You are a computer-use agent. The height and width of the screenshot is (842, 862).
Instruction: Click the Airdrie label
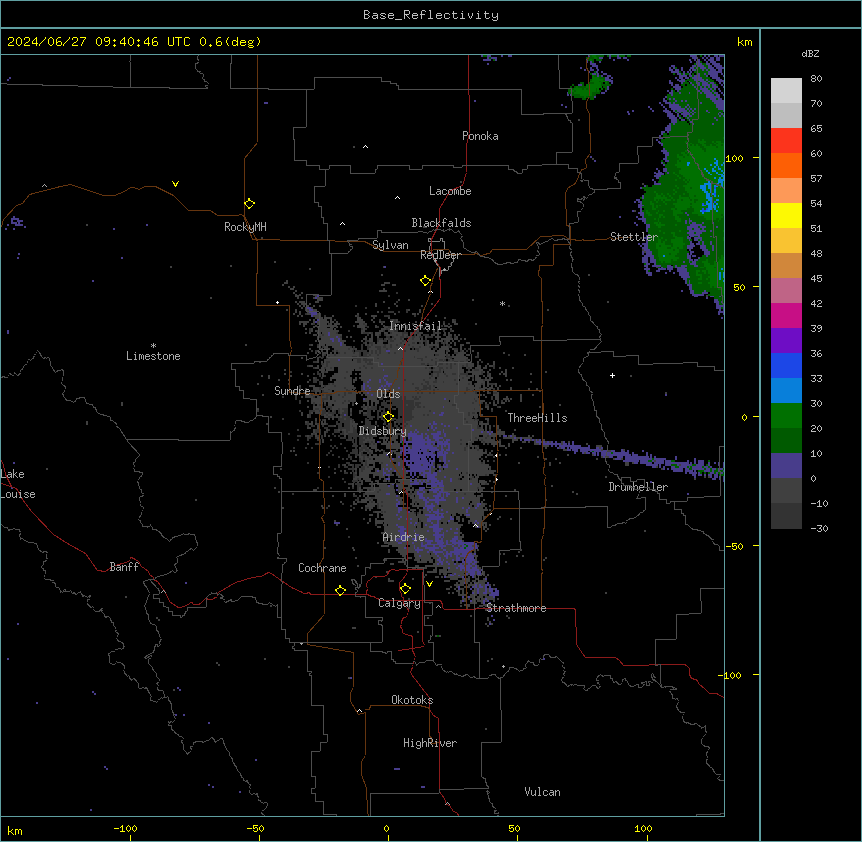coord(404,537)
